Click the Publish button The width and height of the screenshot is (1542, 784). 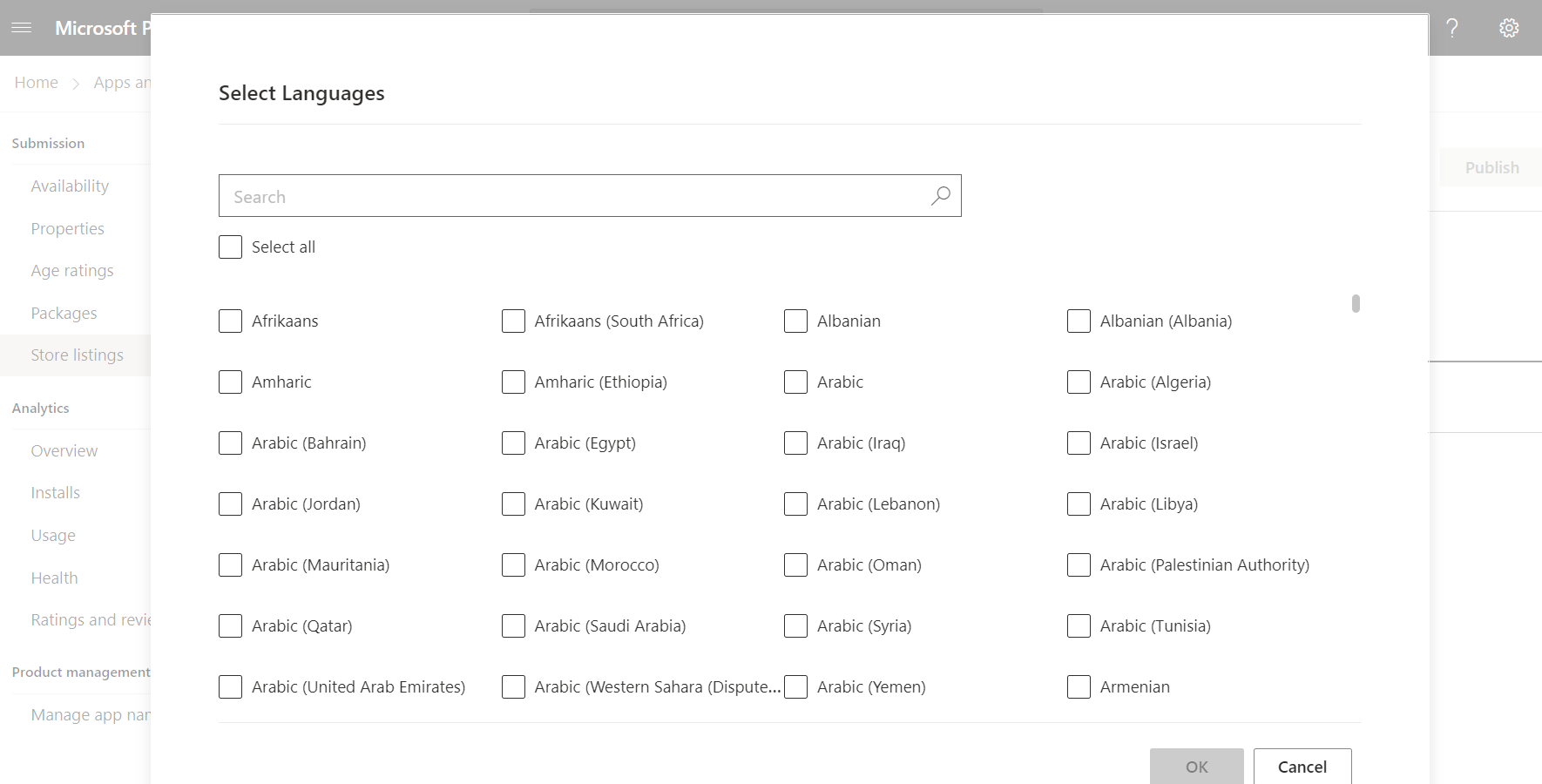click(x=1491, y=167)
